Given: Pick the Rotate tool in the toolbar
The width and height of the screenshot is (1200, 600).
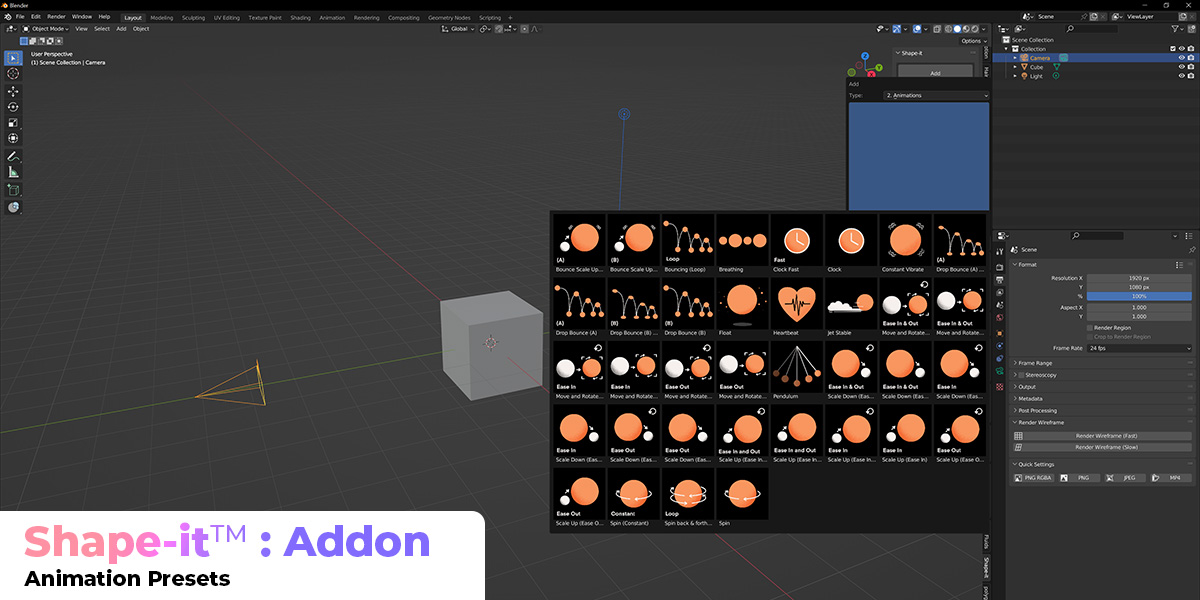Looking at the screenshot, I should coord(13,107).
